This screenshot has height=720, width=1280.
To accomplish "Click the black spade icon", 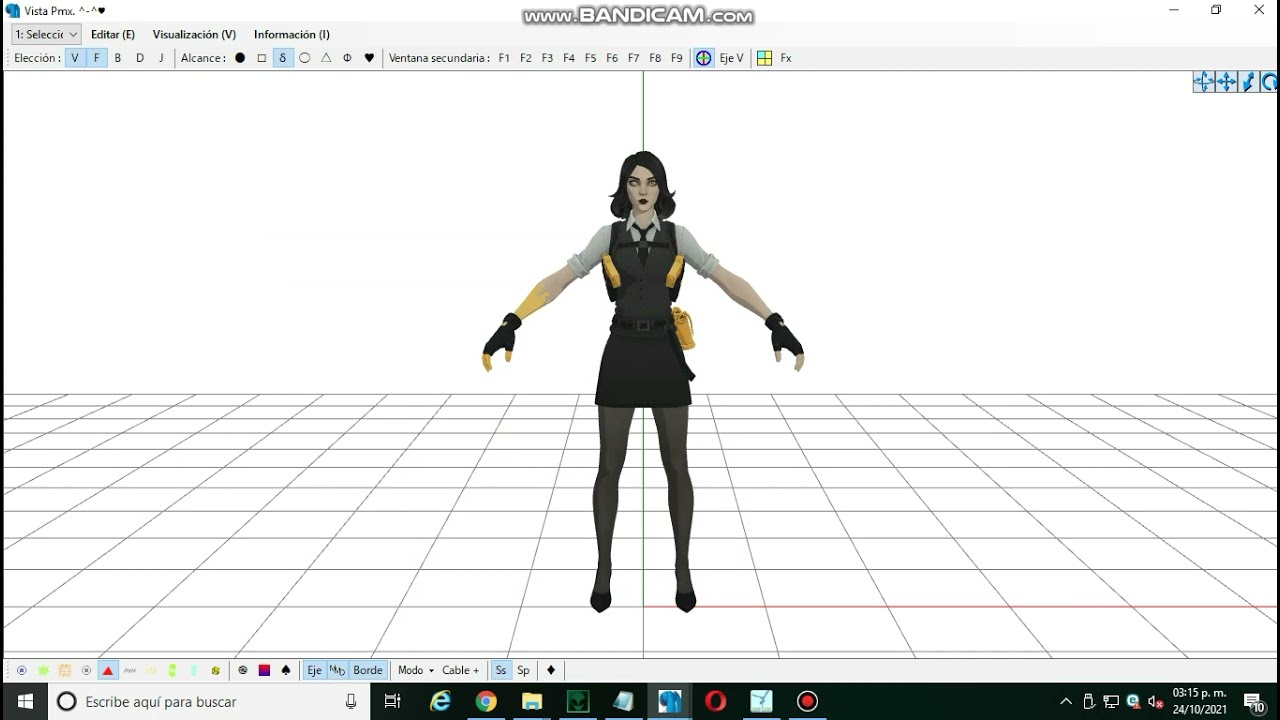I will [x=286, y=670].
